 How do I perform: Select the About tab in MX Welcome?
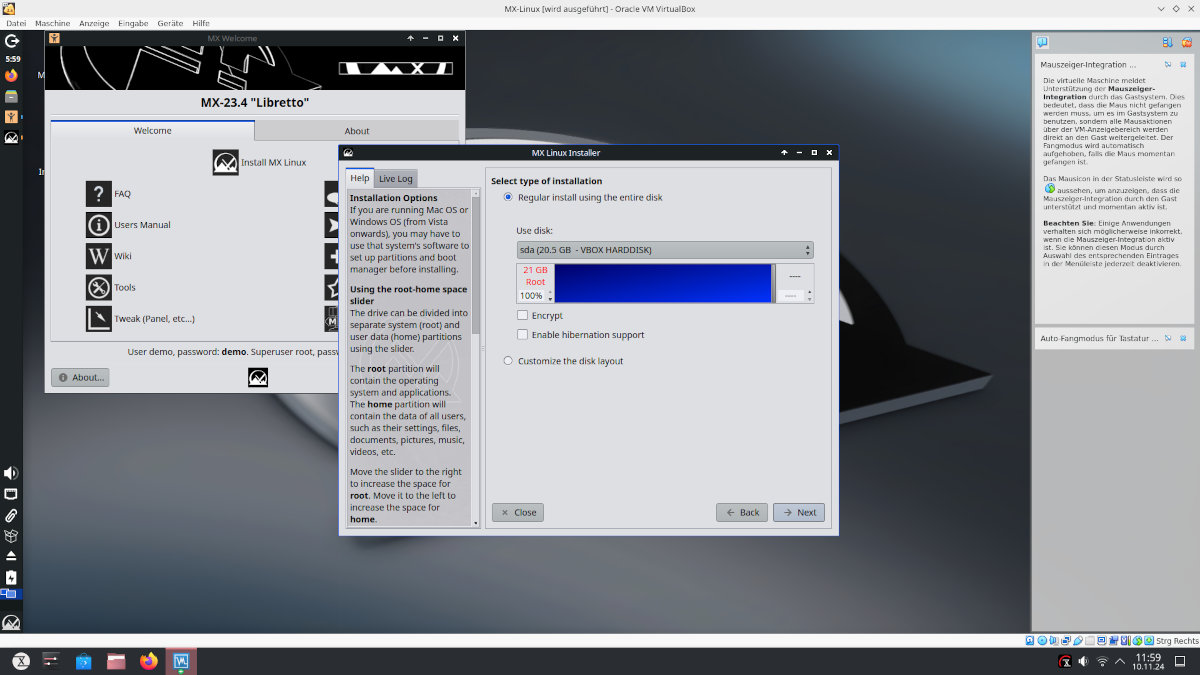357,131
